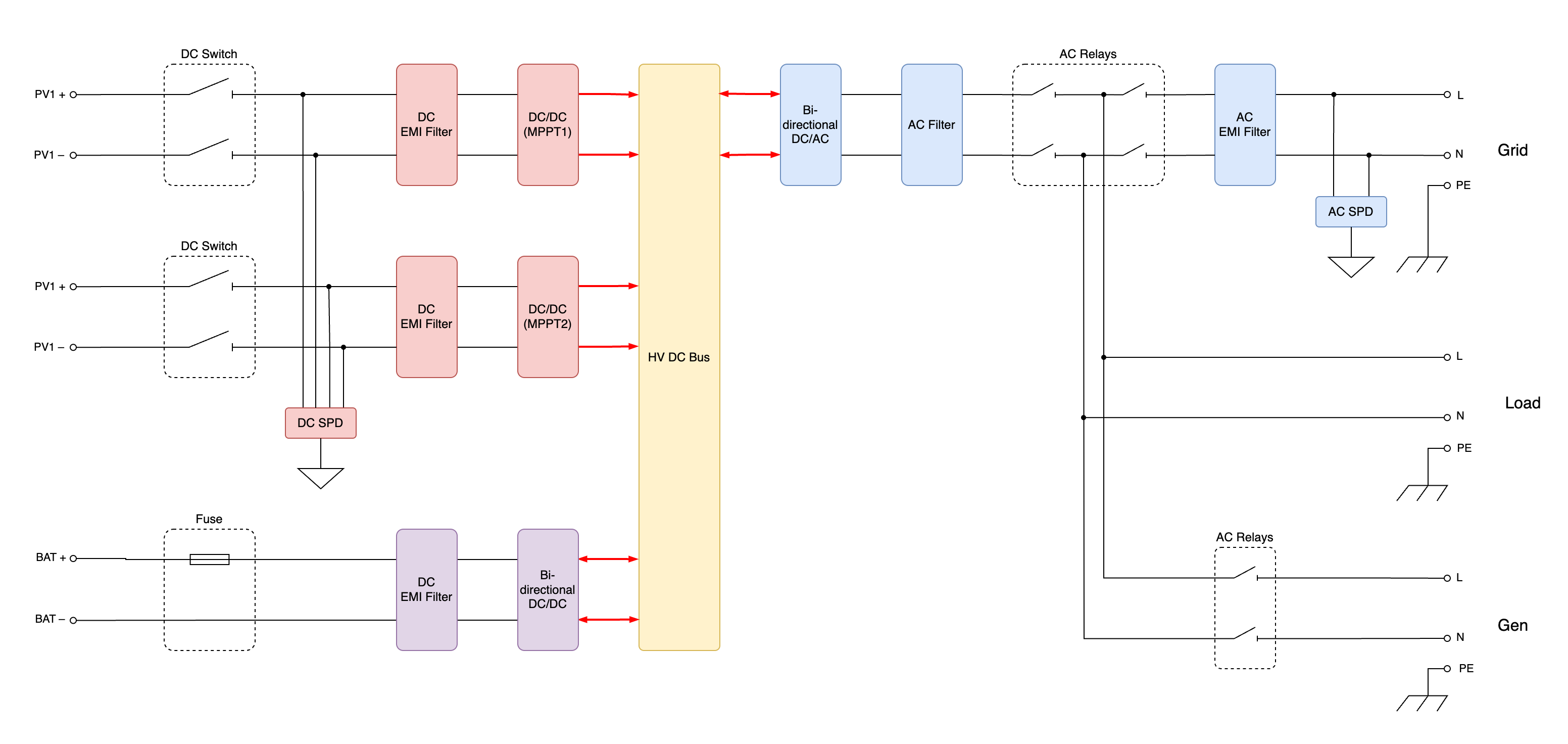Select the DC EMI Filter before MPPT2

[x=427, y=316]
